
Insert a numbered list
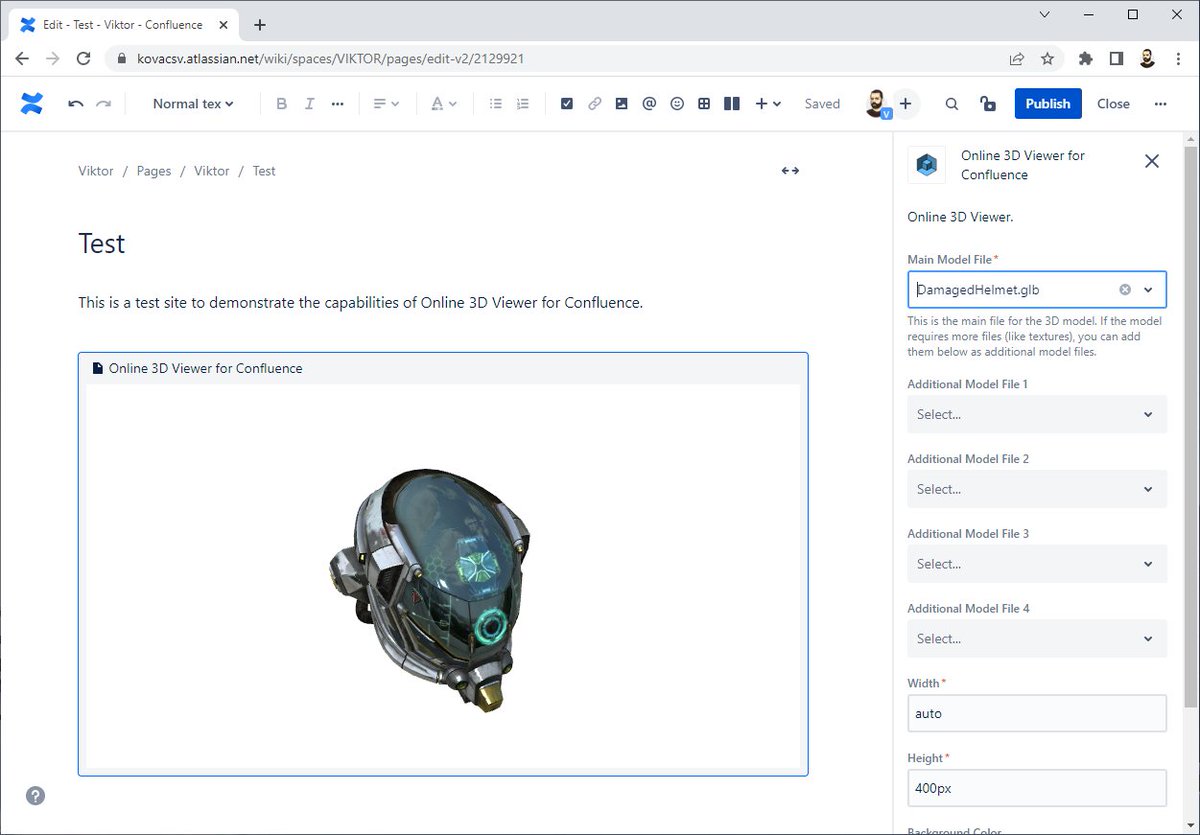coord(522,103)
